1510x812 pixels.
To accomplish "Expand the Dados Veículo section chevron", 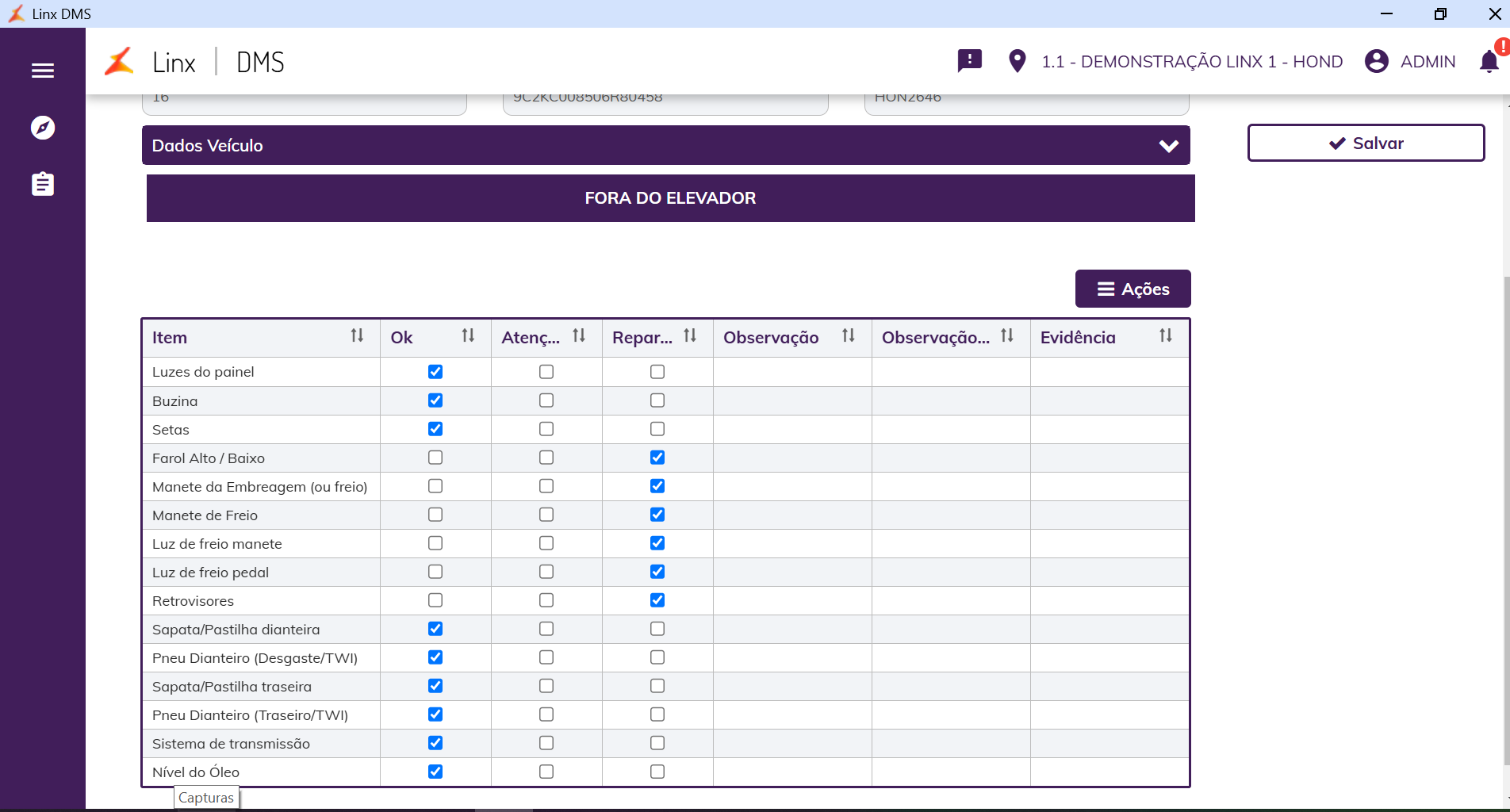I will (x=1168, y=146).
